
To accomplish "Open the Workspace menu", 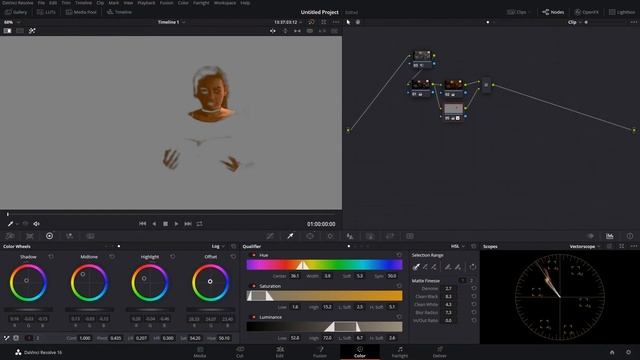I will [x=225, y=3].
